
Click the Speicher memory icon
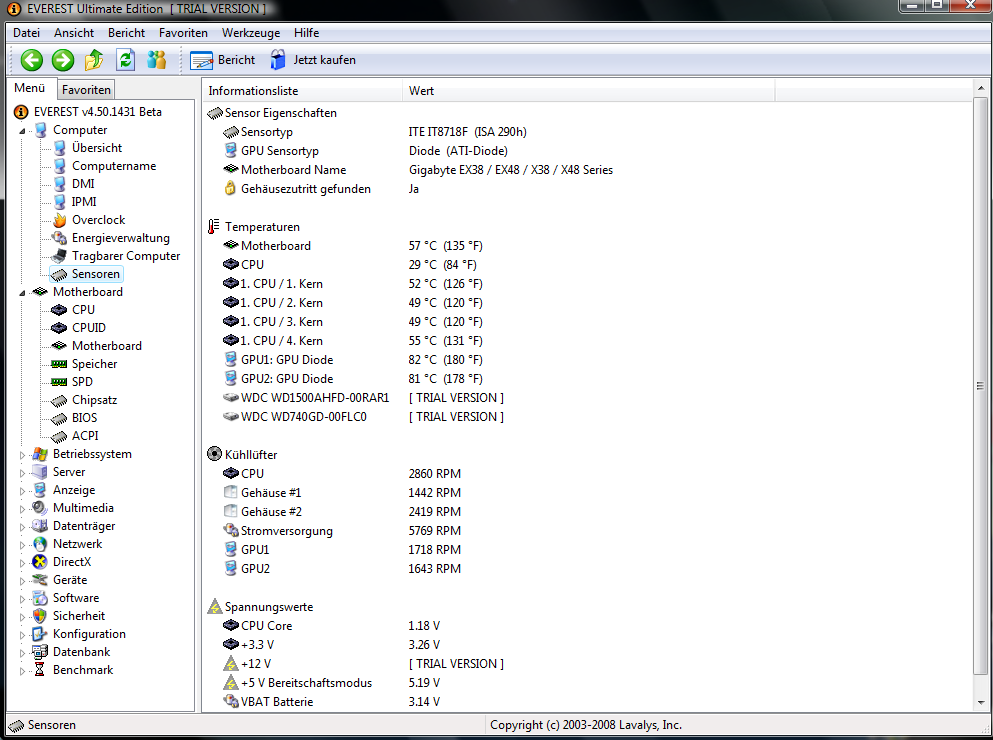59,364
